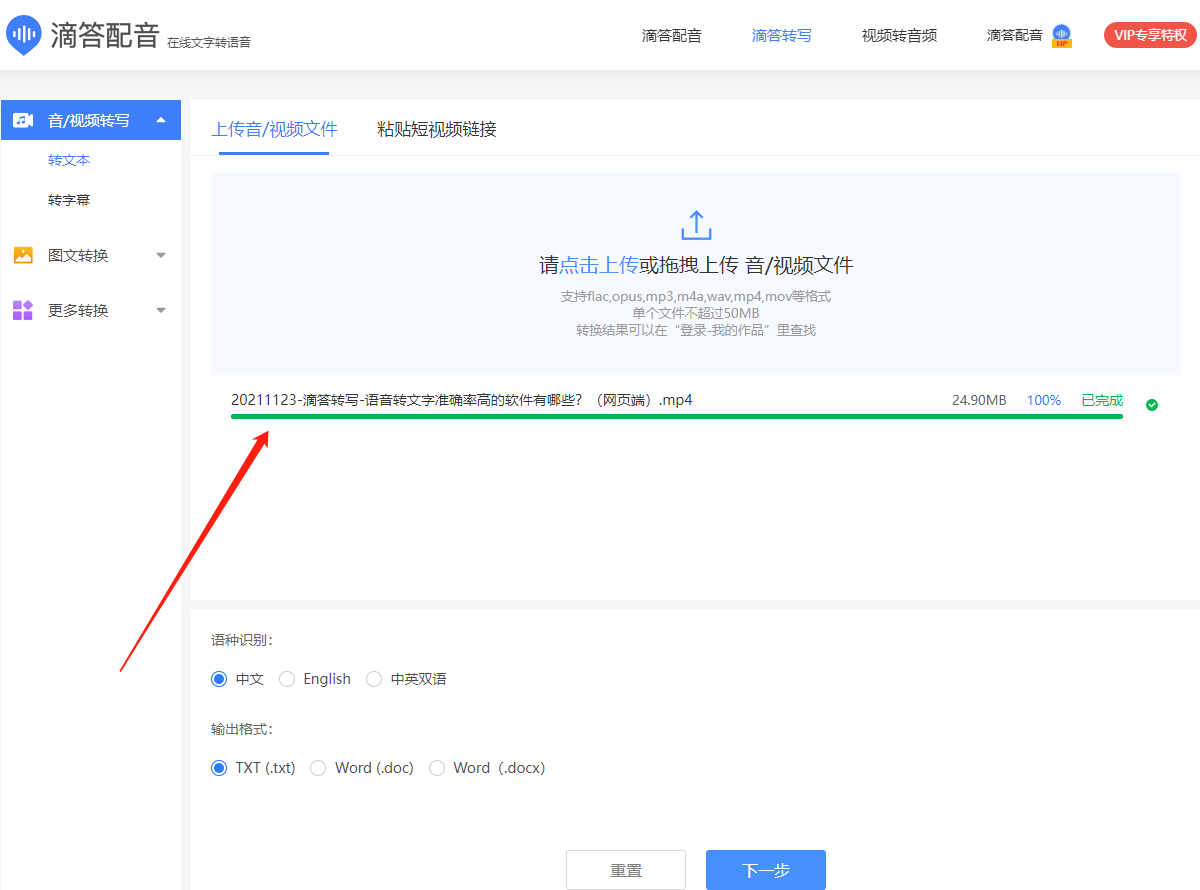The width and height of the screenshot is (1200, 890).
Task: Open 视频转音频 in top navigation
Action: 899,36
